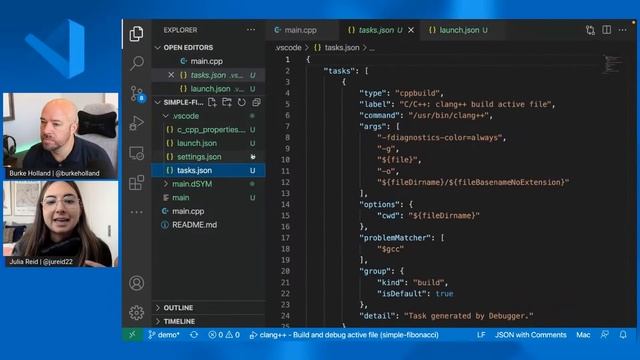Open Source Control view in activity bar
This screenshot has width=640, height=360.
pos(137,93)
